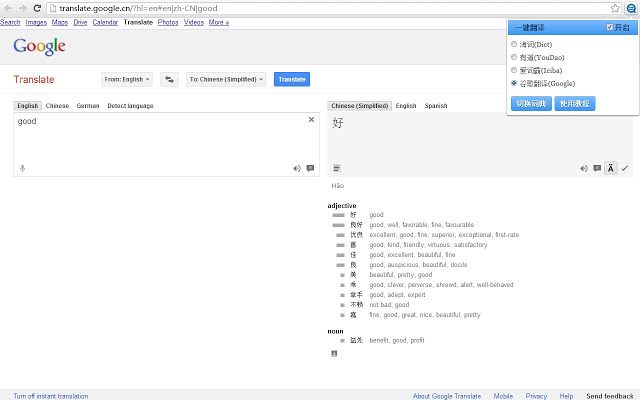Viewport: 640px width, 400px height.
Task: Click the Google logo
Action: (39, 47)
